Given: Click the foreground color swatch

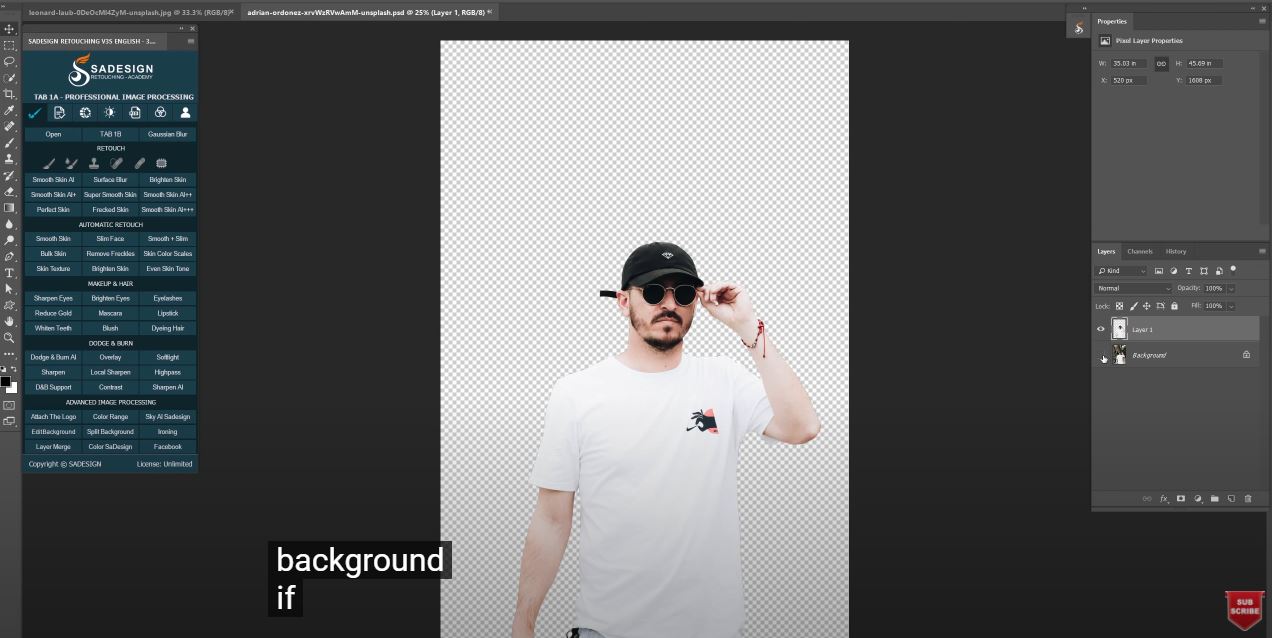Looking at the screenshot, I should click(5, 382).
